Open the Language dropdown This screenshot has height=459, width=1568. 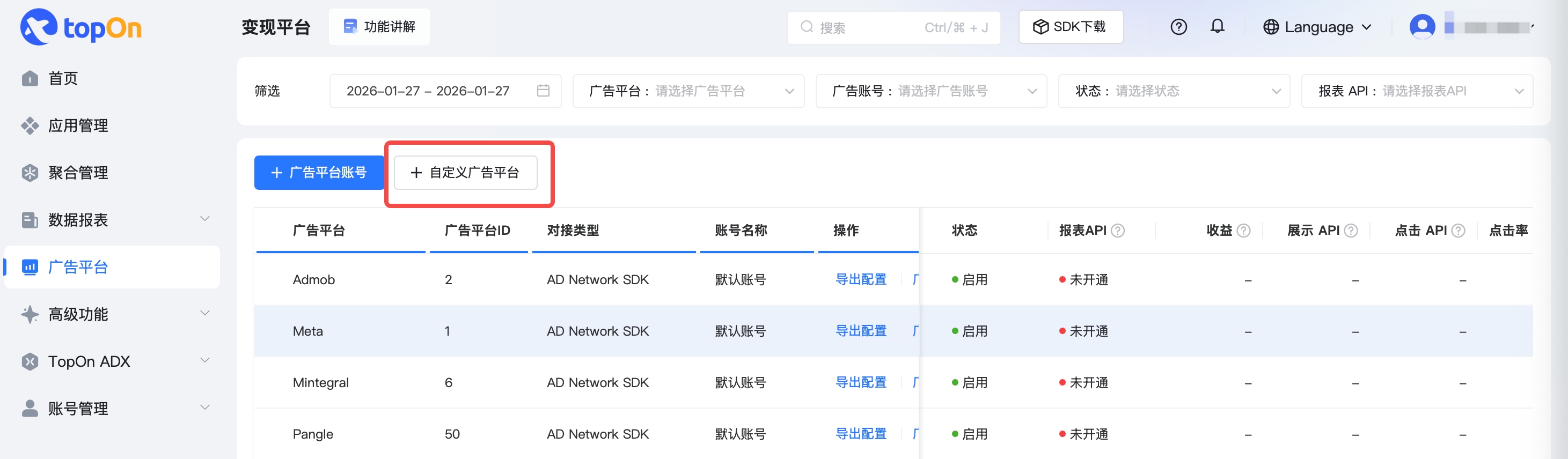1318,27
